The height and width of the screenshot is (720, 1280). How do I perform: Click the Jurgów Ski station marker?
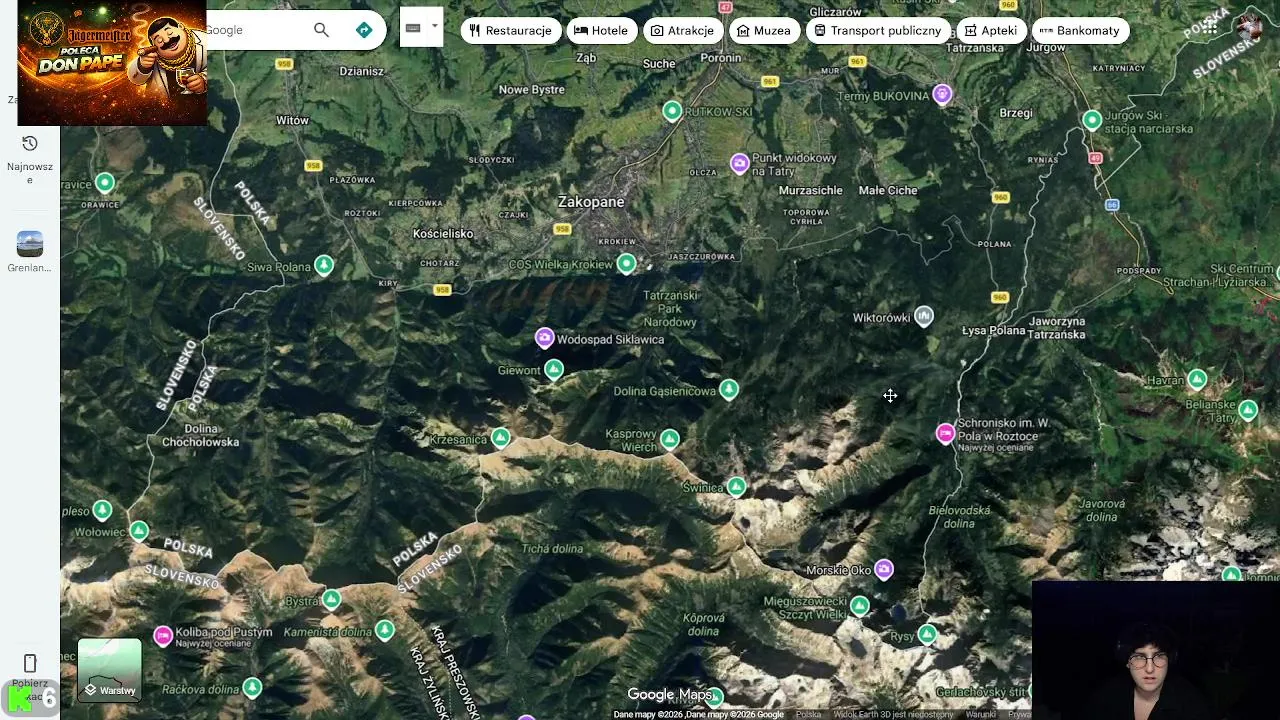(1092, 120)
